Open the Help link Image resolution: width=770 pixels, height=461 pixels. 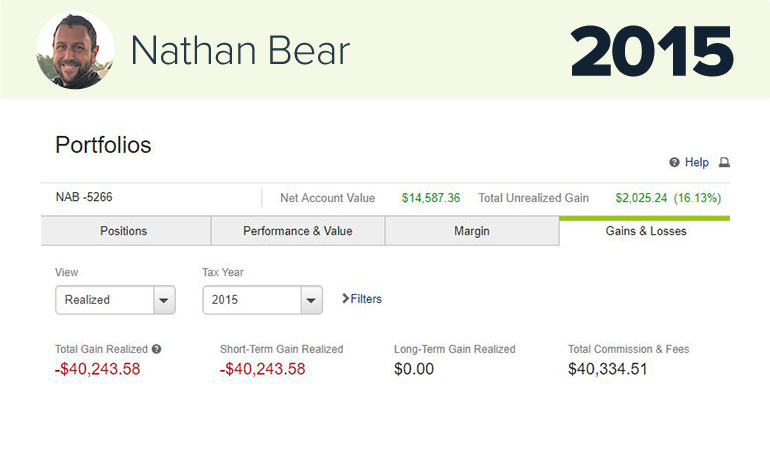(696, 162)
